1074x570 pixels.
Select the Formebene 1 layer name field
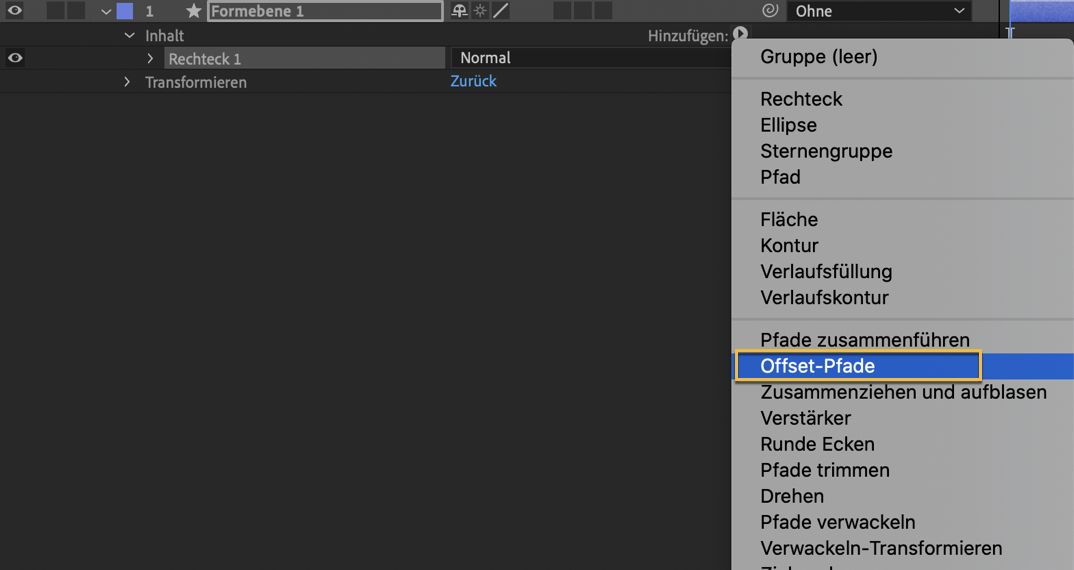click(x=325, y=11)
